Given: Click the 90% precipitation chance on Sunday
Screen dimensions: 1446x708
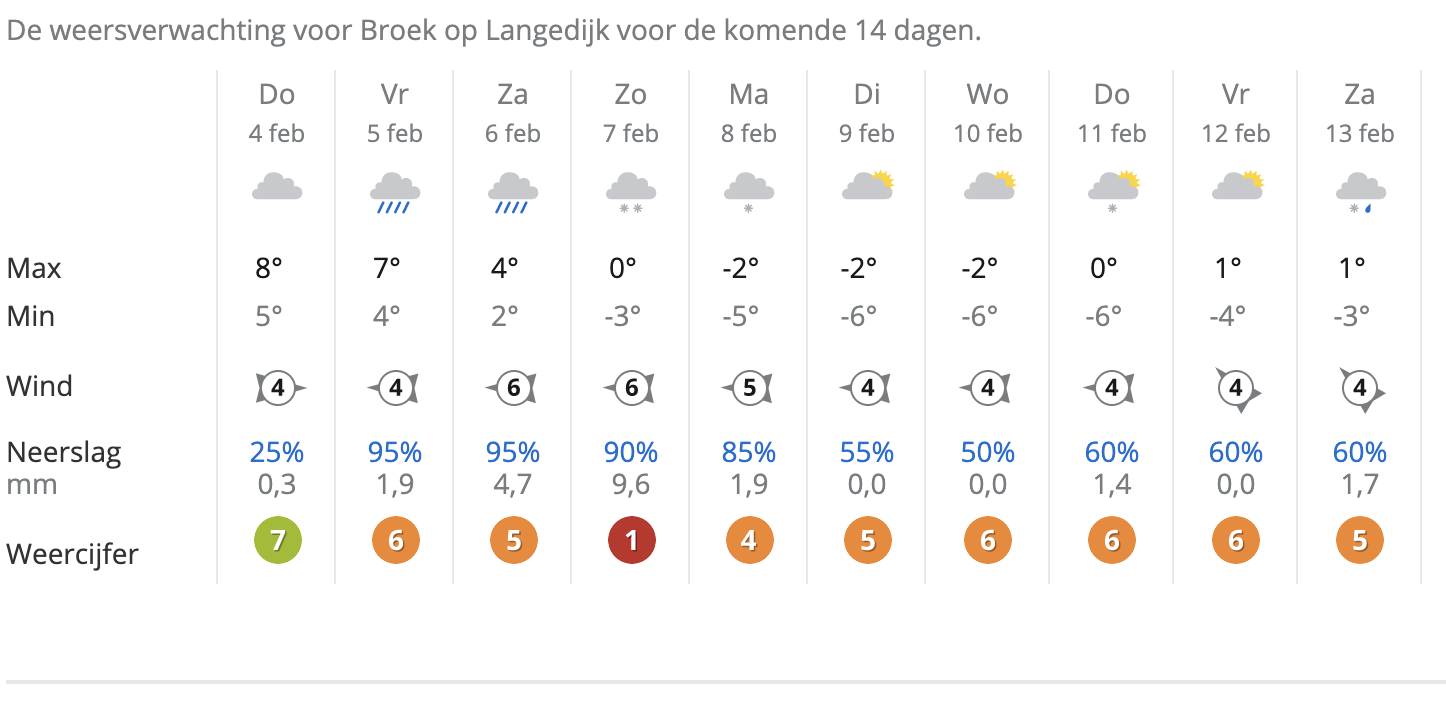Looking at the screenshot, I should click(x=631, y=452).
